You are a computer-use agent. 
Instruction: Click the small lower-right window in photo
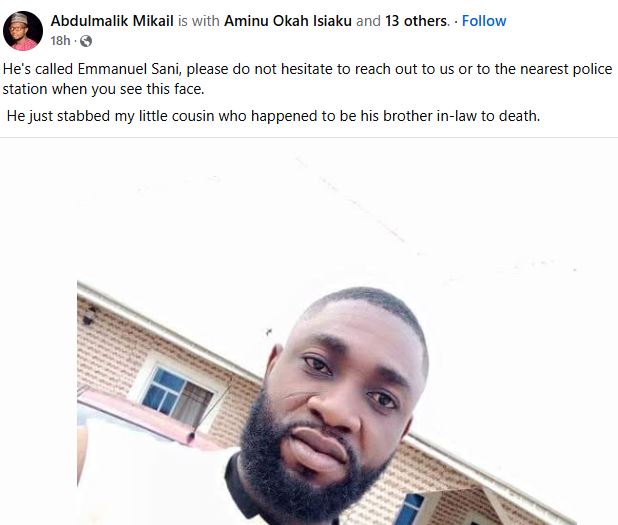pyautogui.click(x=409, y=509)
